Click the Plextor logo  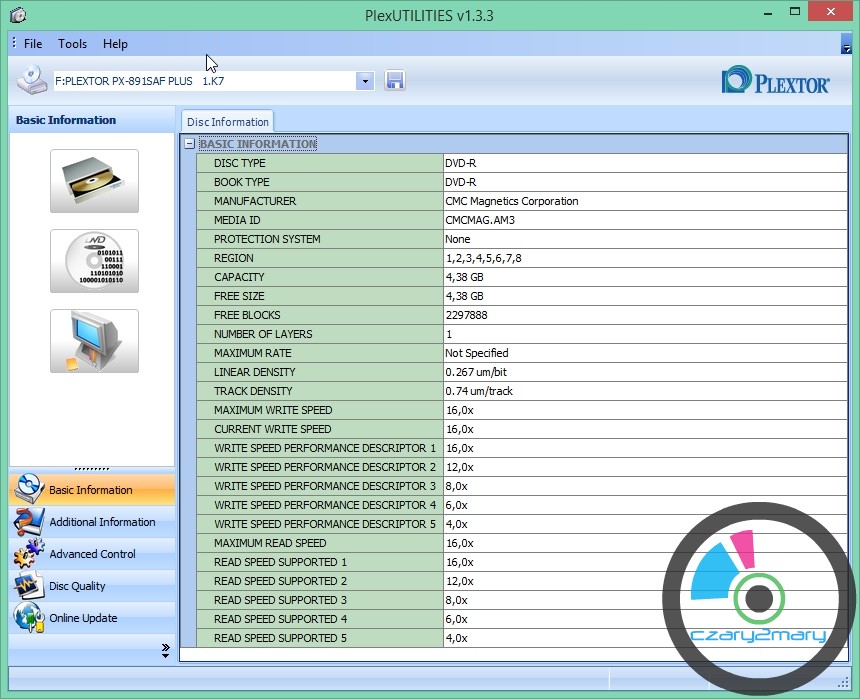coord(775,81)
